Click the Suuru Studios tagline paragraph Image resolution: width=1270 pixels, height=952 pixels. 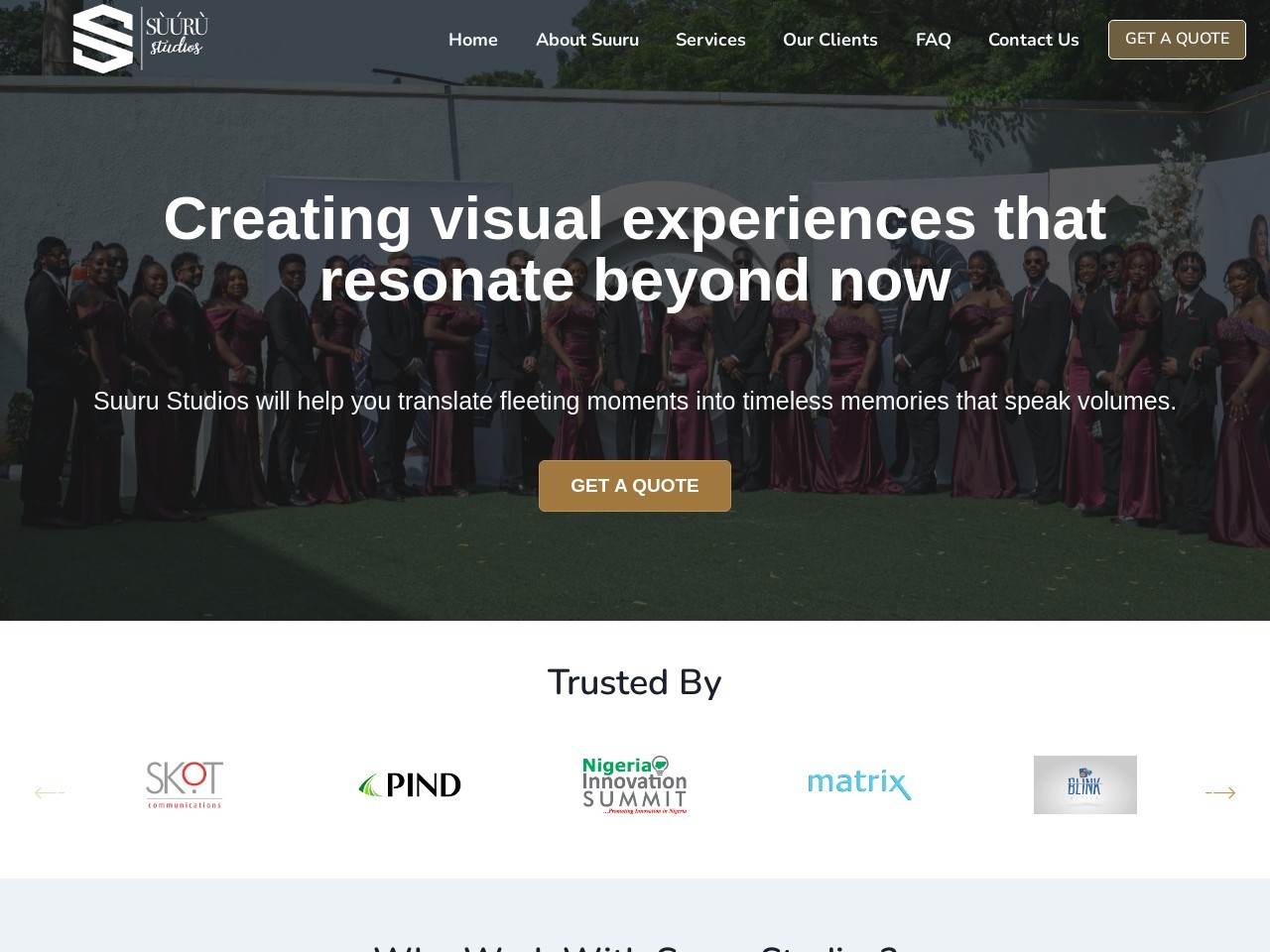tap(635, 401)
